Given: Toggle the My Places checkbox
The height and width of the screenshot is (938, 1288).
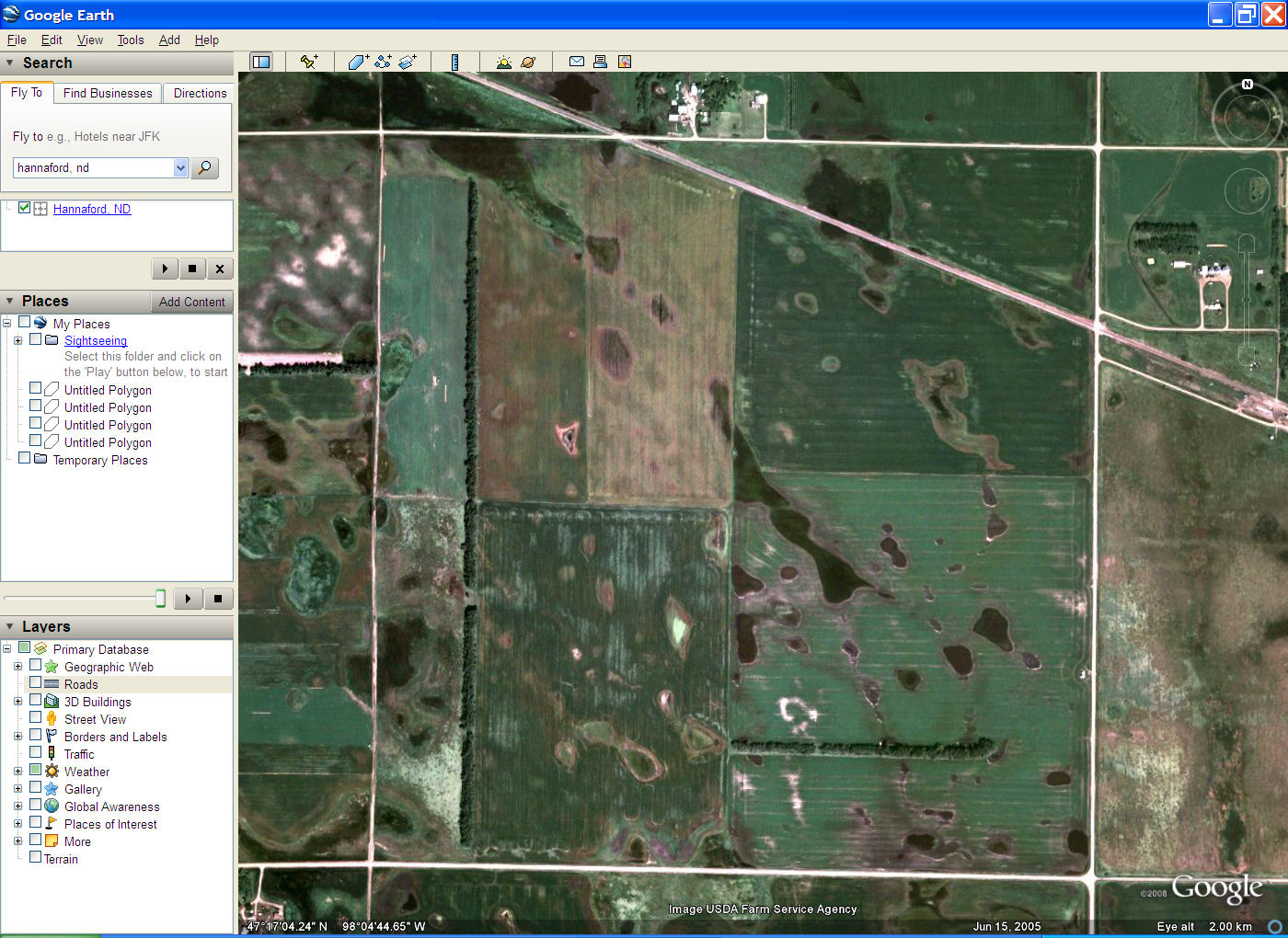Looking at the screenshot, I should pos(25,323).
